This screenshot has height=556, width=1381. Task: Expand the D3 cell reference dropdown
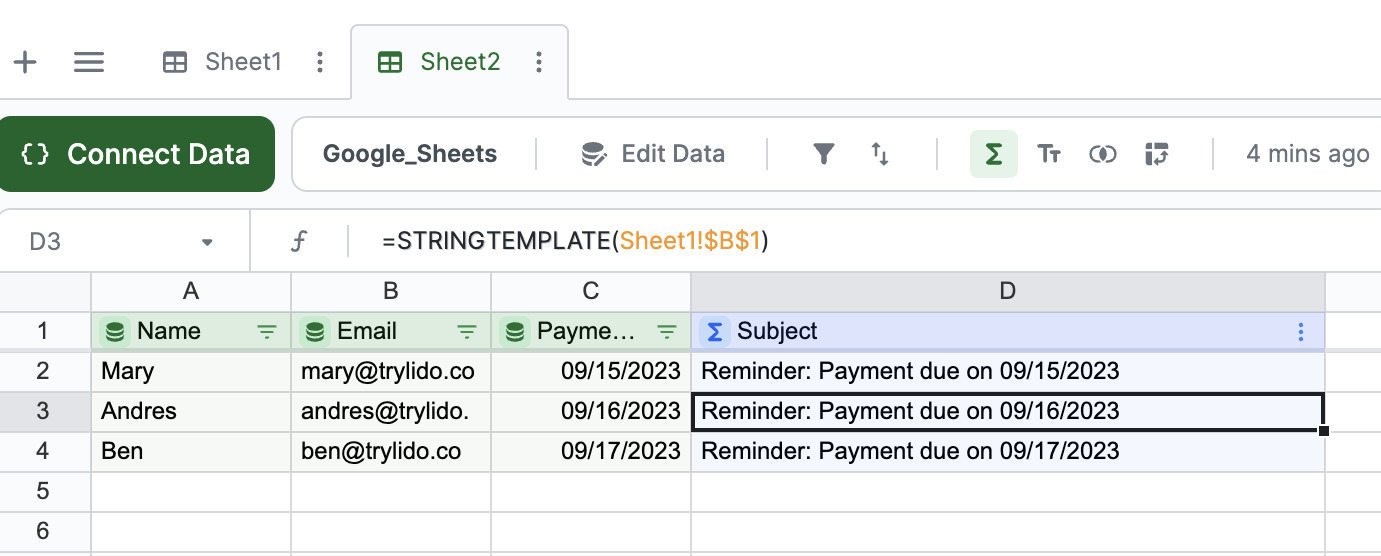[x=207, y=242]
